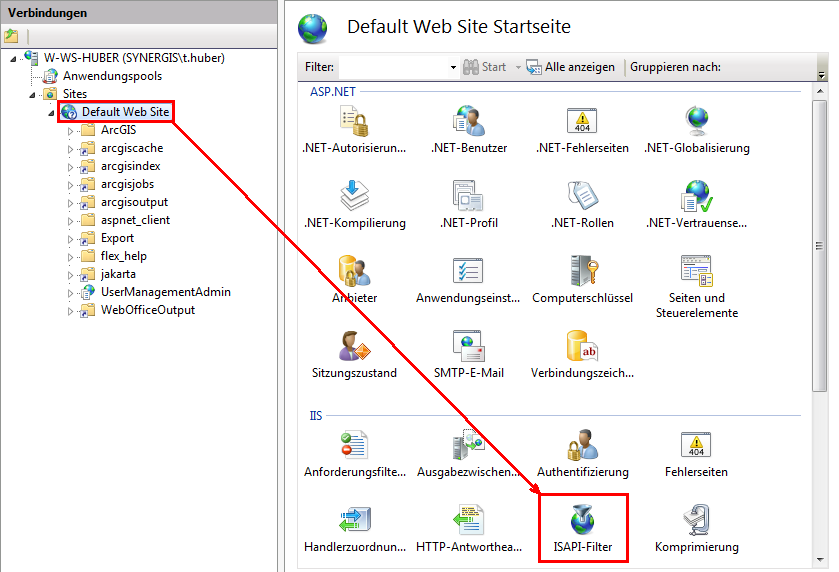Open the Komprimierung feature
Screen dimensions: 839x572
pos(697,528)
